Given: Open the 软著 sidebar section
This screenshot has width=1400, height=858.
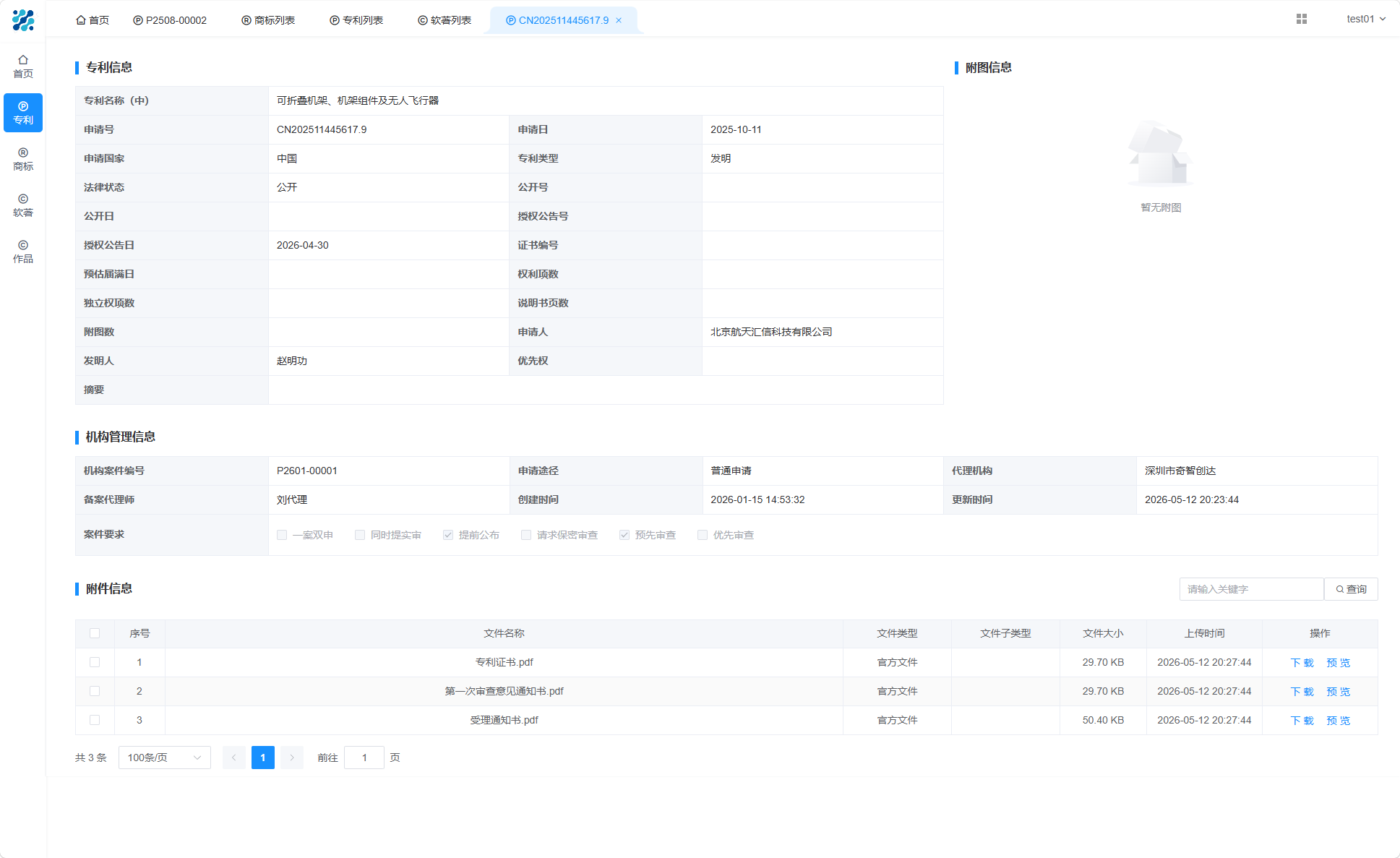Looking at the screenshot, I should [x=23, y=205].
